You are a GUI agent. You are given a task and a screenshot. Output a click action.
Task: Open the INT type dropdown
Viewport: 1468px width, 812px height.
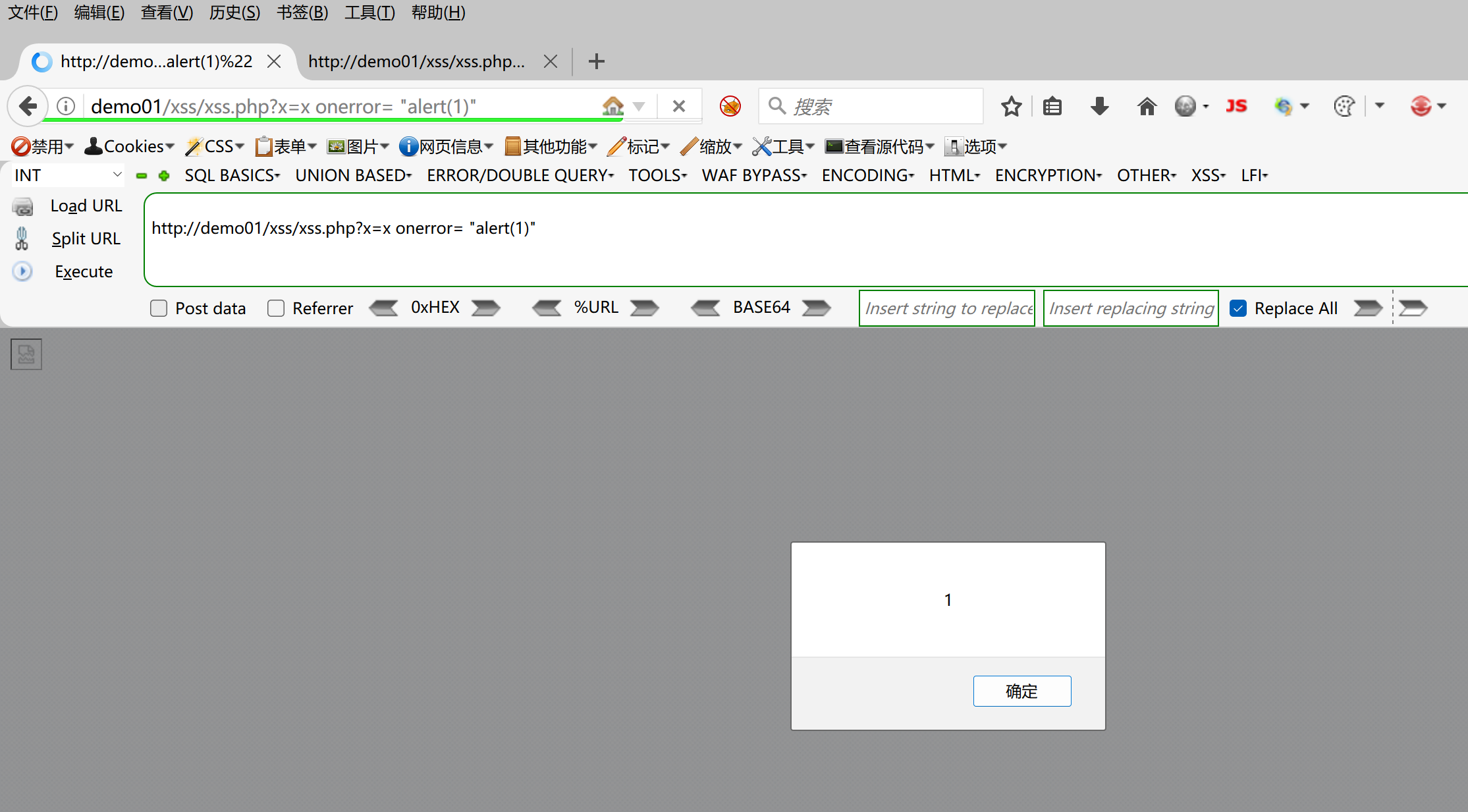pos(68,176)
